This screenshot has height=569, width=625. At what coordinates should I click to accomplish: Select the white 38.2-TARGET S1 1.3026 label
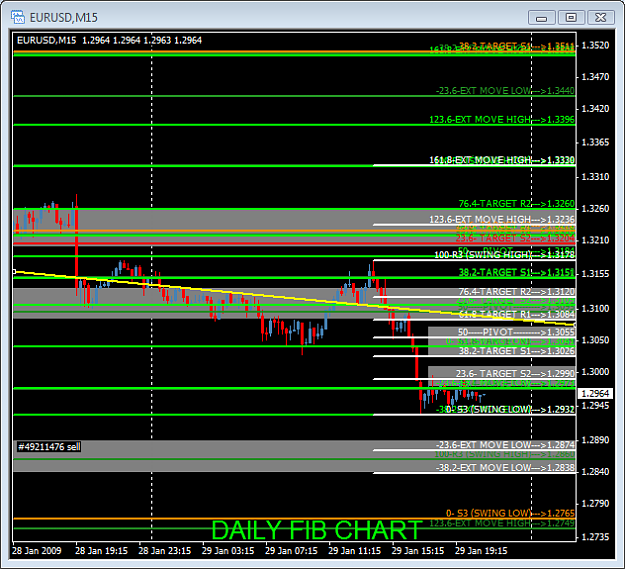517,351
